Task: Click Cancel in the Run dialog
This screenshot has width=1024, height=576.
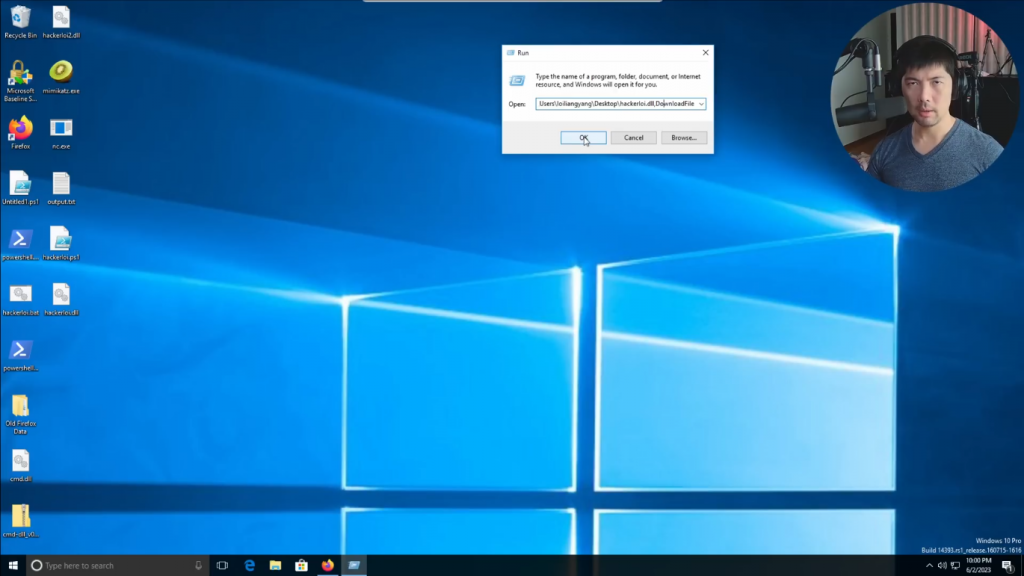Action: tap(633, 138)
